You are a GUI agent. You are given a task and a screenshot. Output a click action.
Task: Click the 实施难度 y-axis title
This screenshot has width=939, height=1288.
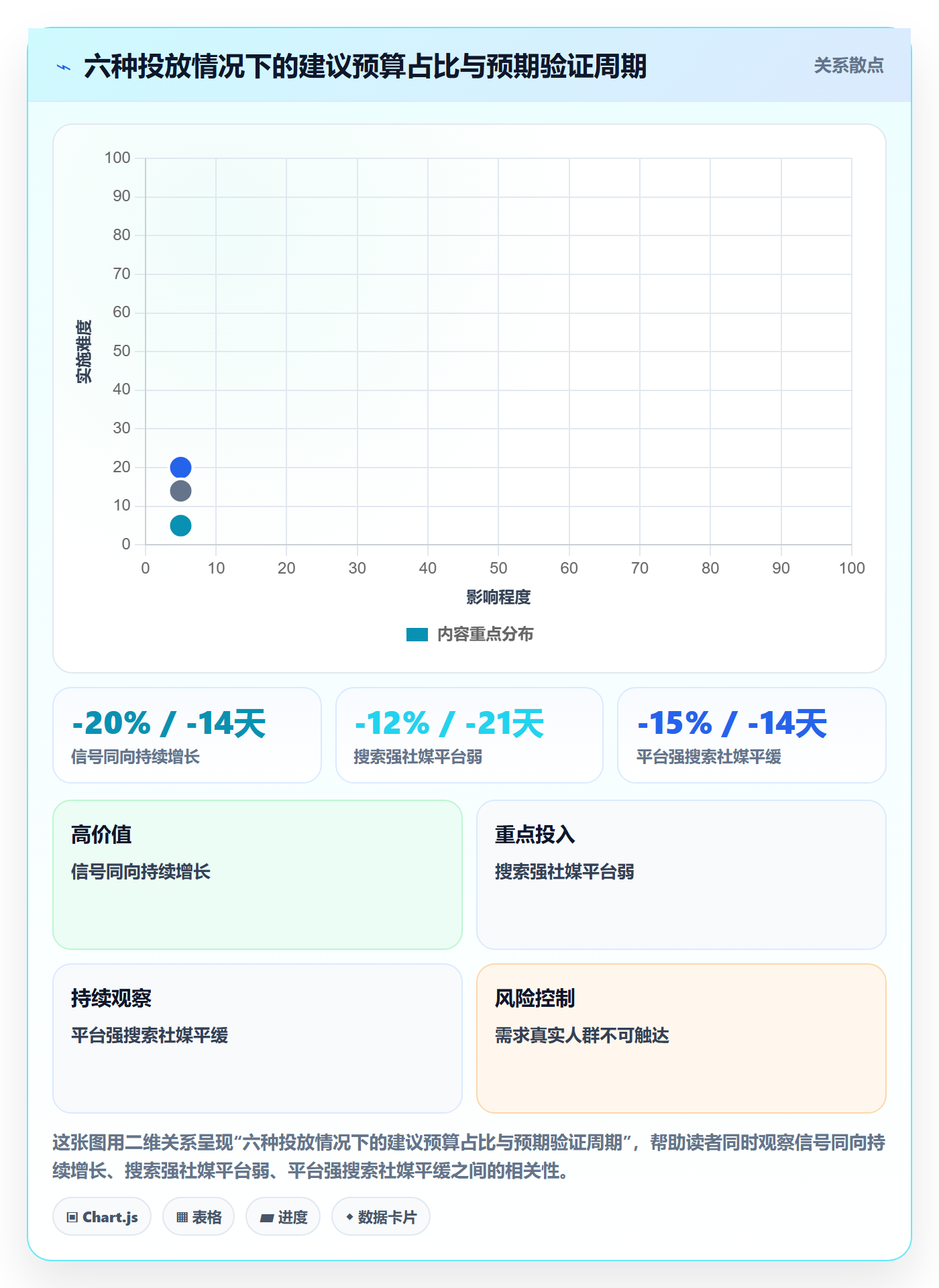(84, 352)
